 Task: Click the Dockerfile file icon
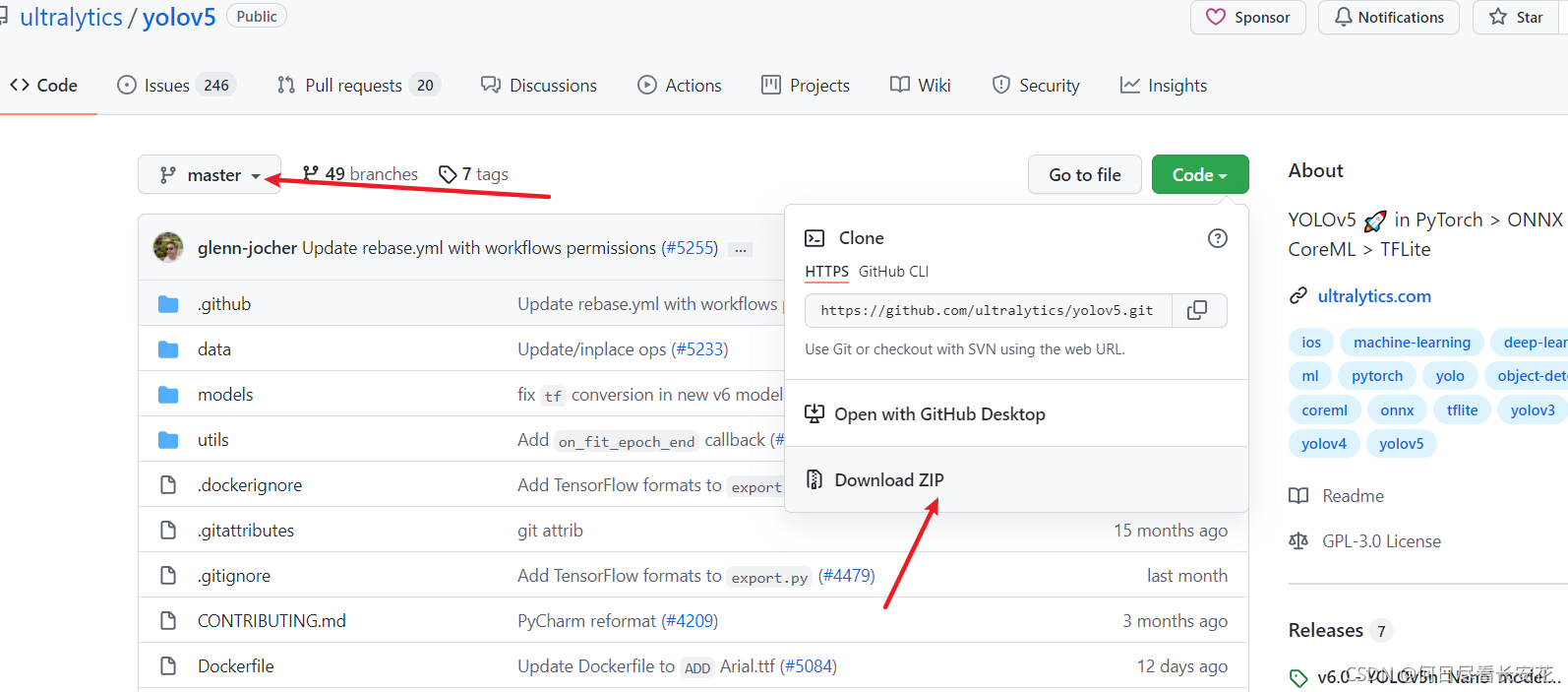point(168,666)
